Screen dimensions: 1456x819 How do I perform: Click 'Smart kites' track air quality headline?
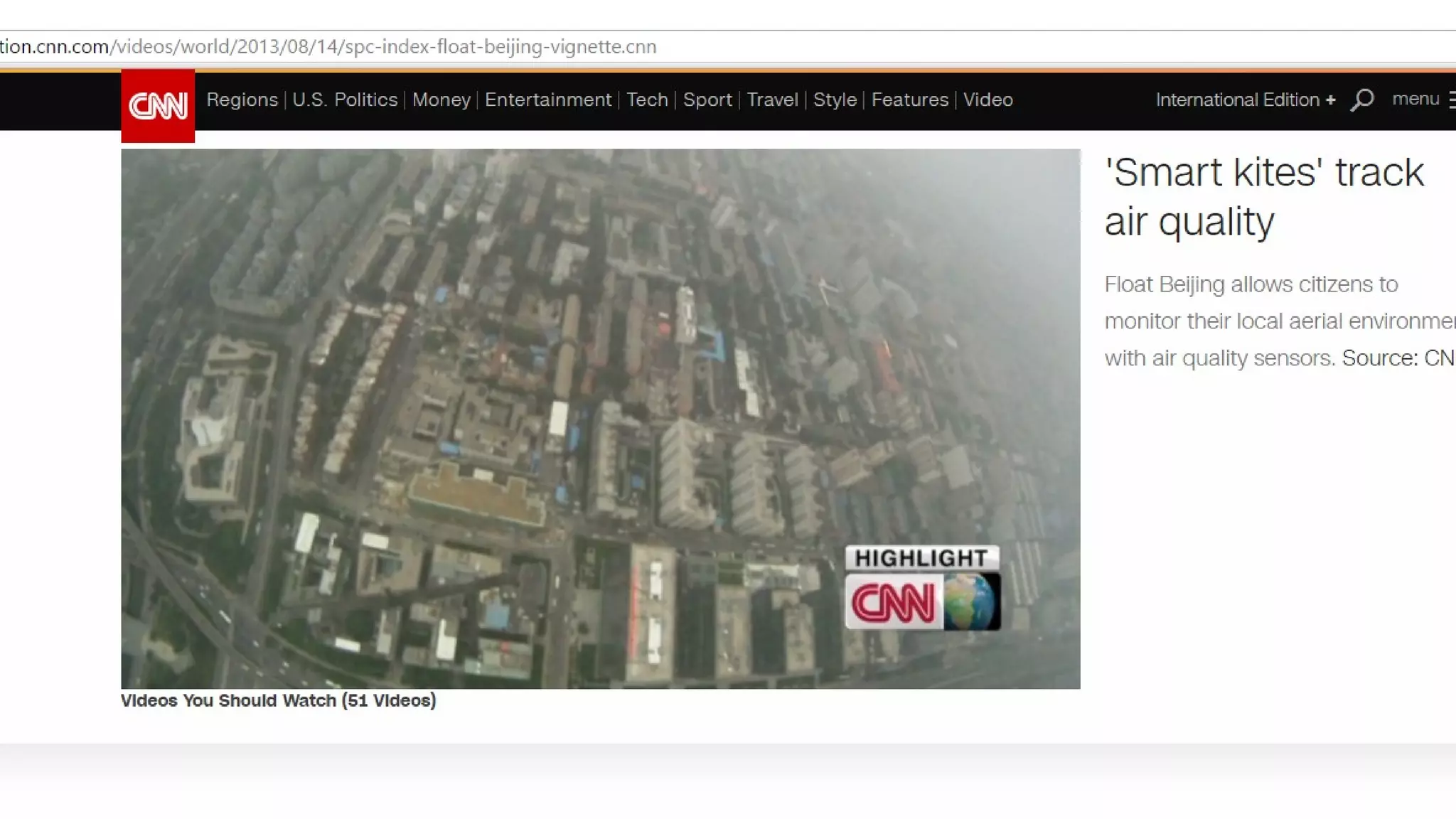tap(1263, 196)
